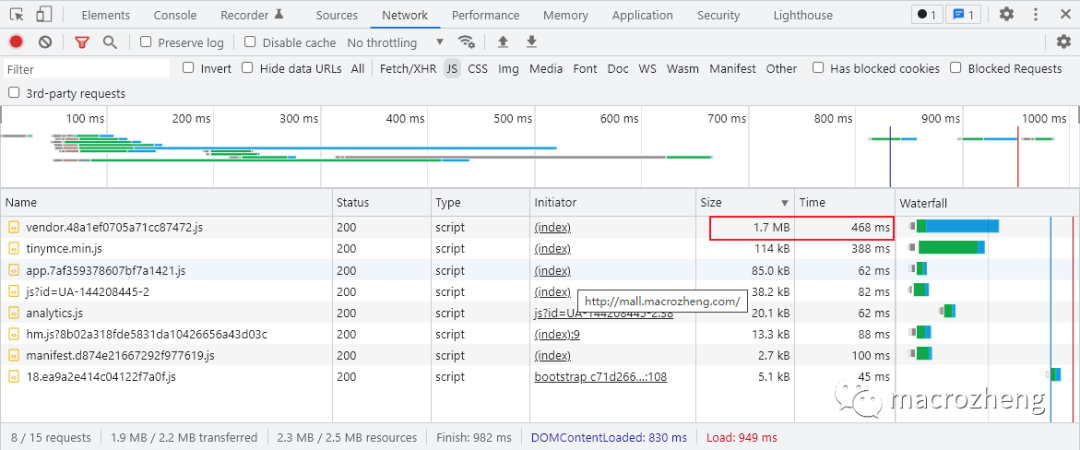Check the Disable cache option
The width and height of the screenshot is (1080, 450).
[x=251, y=42]
